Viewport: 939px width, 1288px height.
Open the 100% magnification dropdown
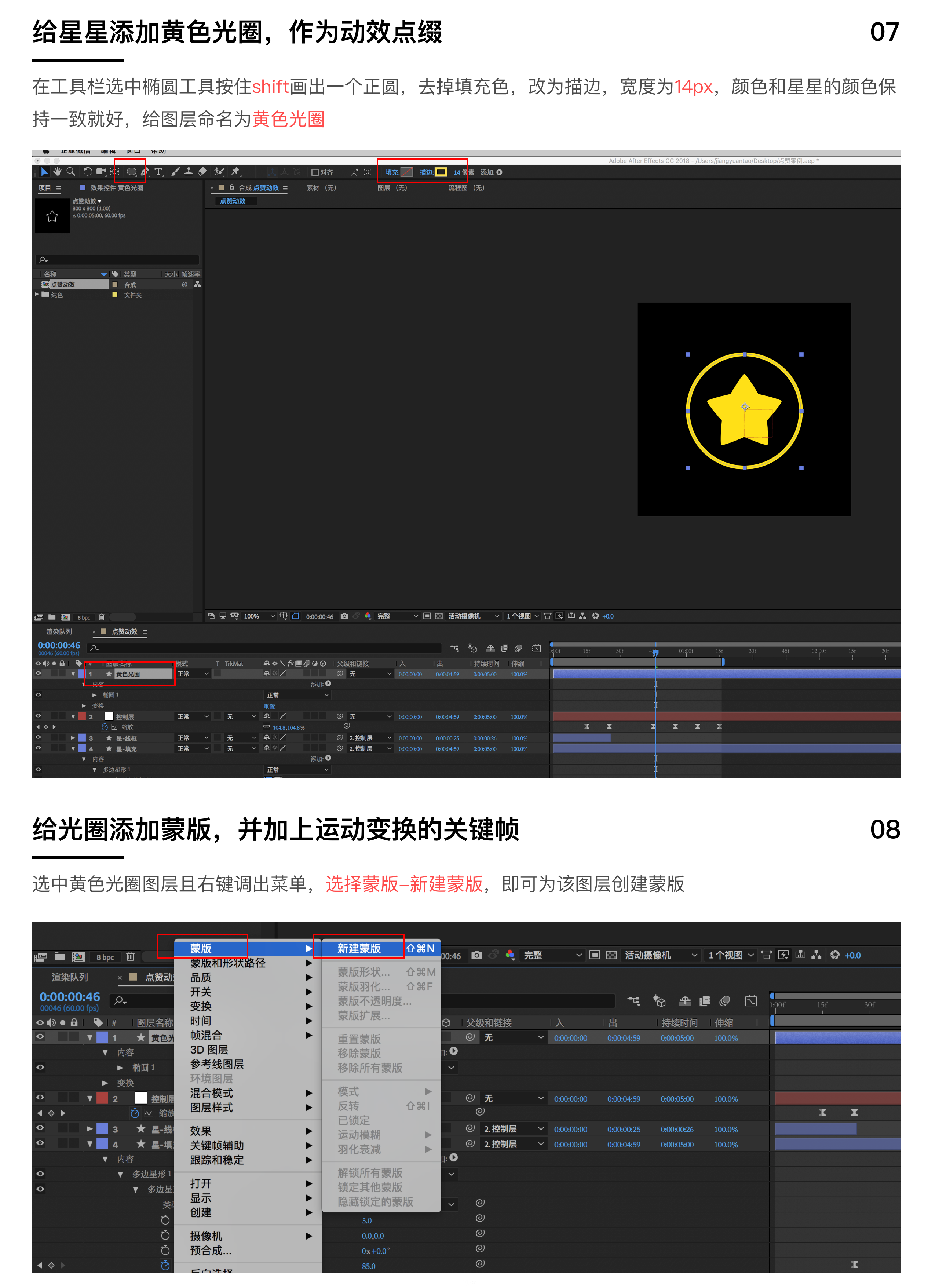259,616
